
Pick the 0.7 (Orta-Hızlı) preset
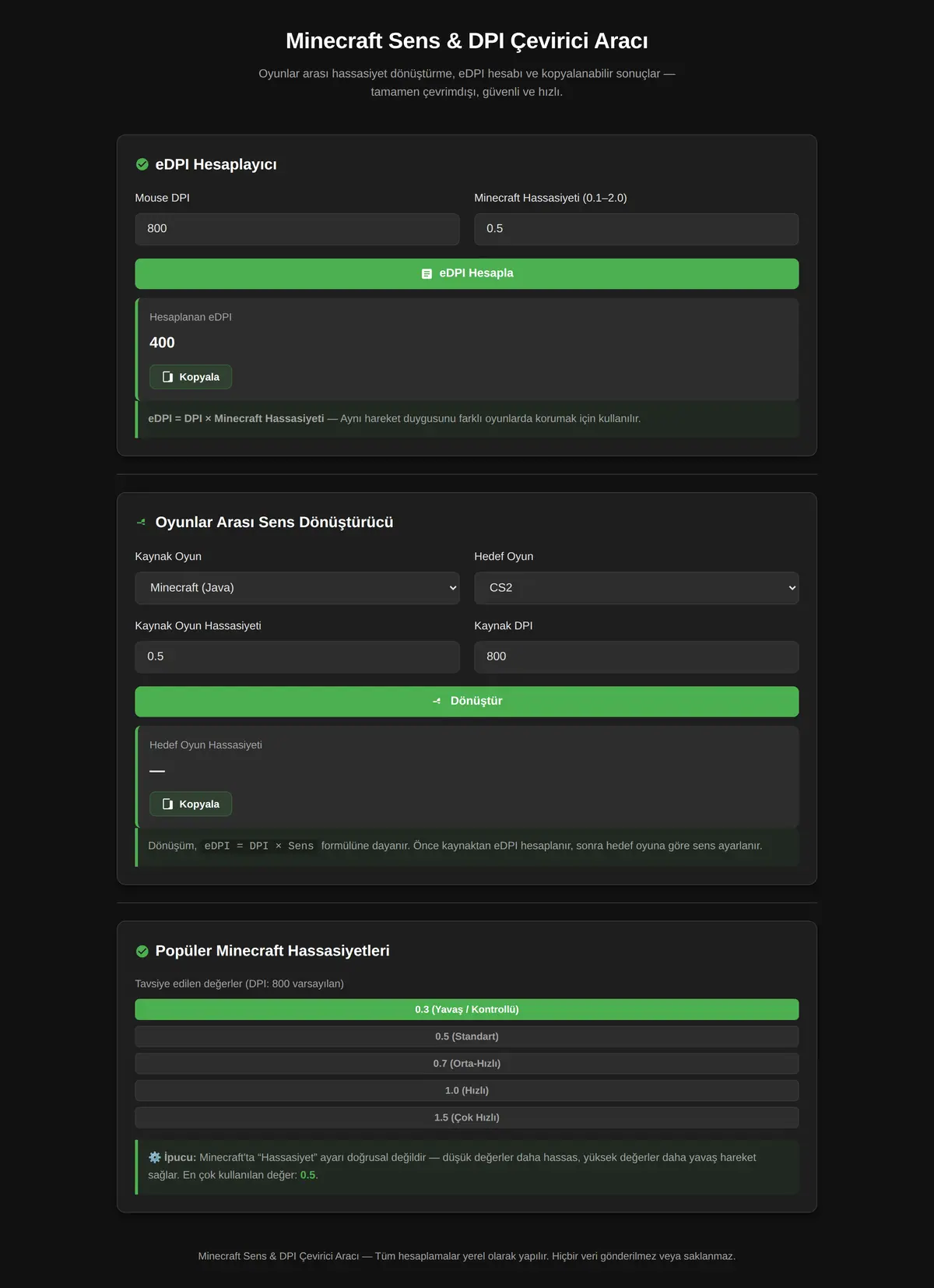pos(467,1064)
